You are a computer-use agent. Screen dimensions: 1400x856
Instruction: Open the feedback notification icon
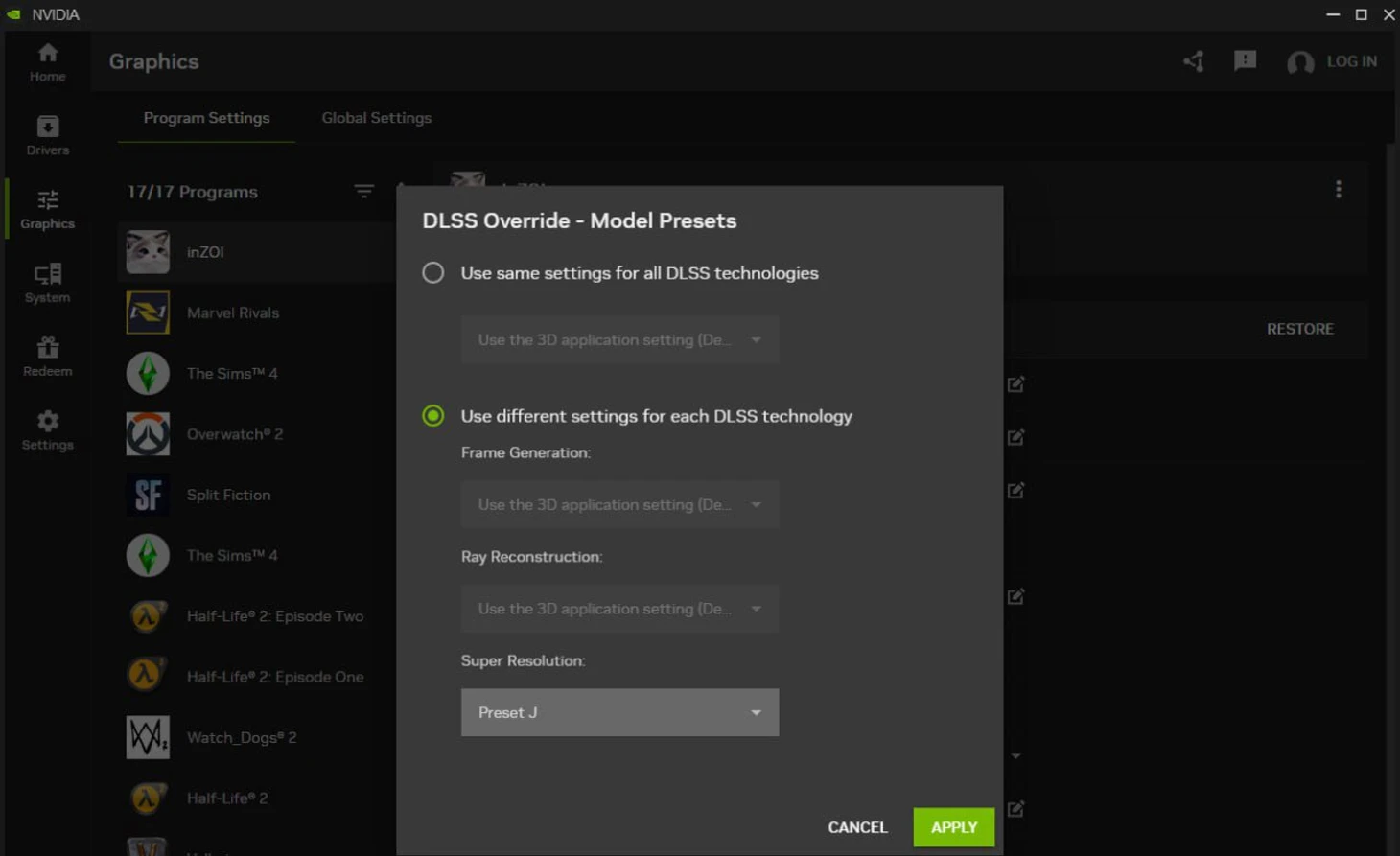click(1245, 61)
